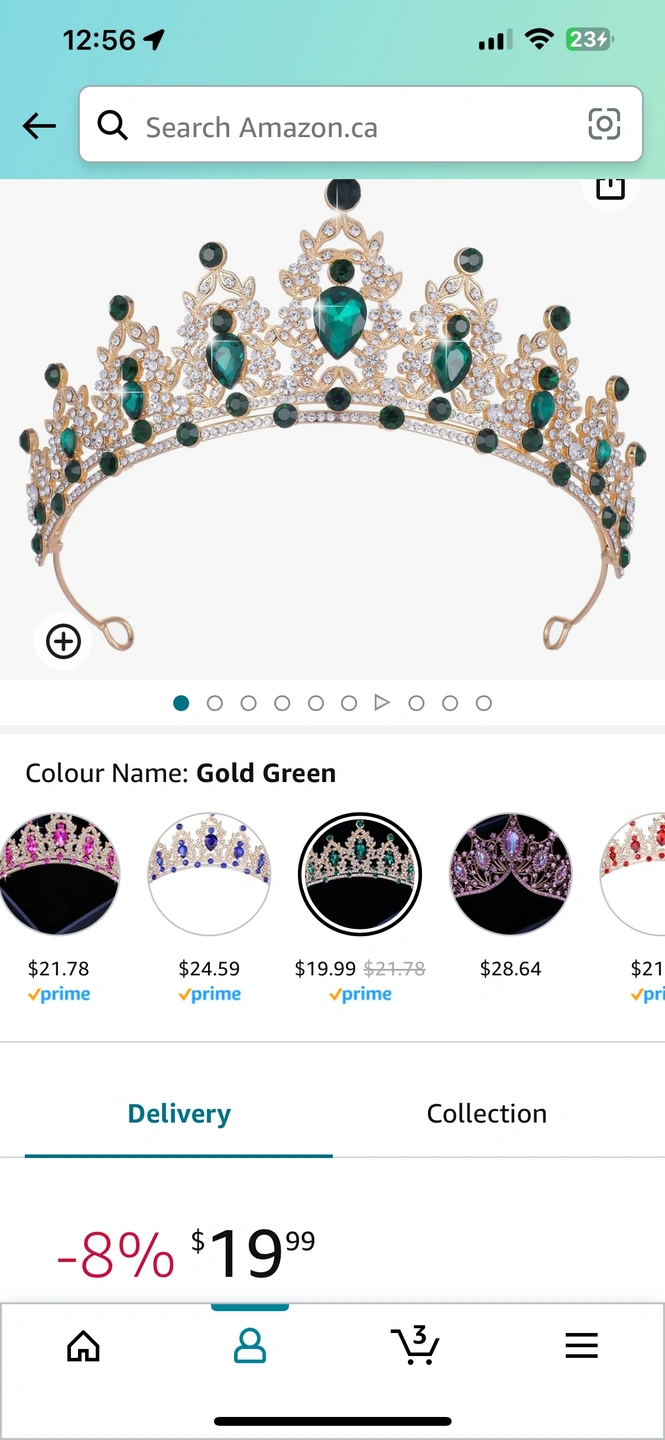This screenshot has height=1440, width=665.
Task: Tap the video play indicator in carousel
Action: tap(382, 703)
